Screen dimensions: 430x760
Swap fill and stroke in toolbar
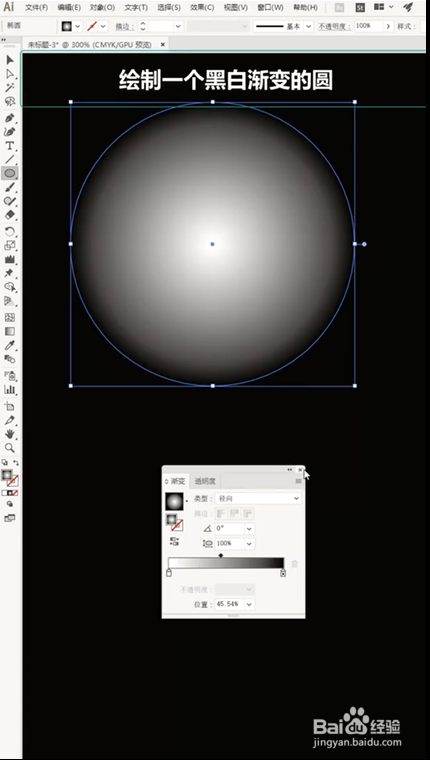[16, 463]
